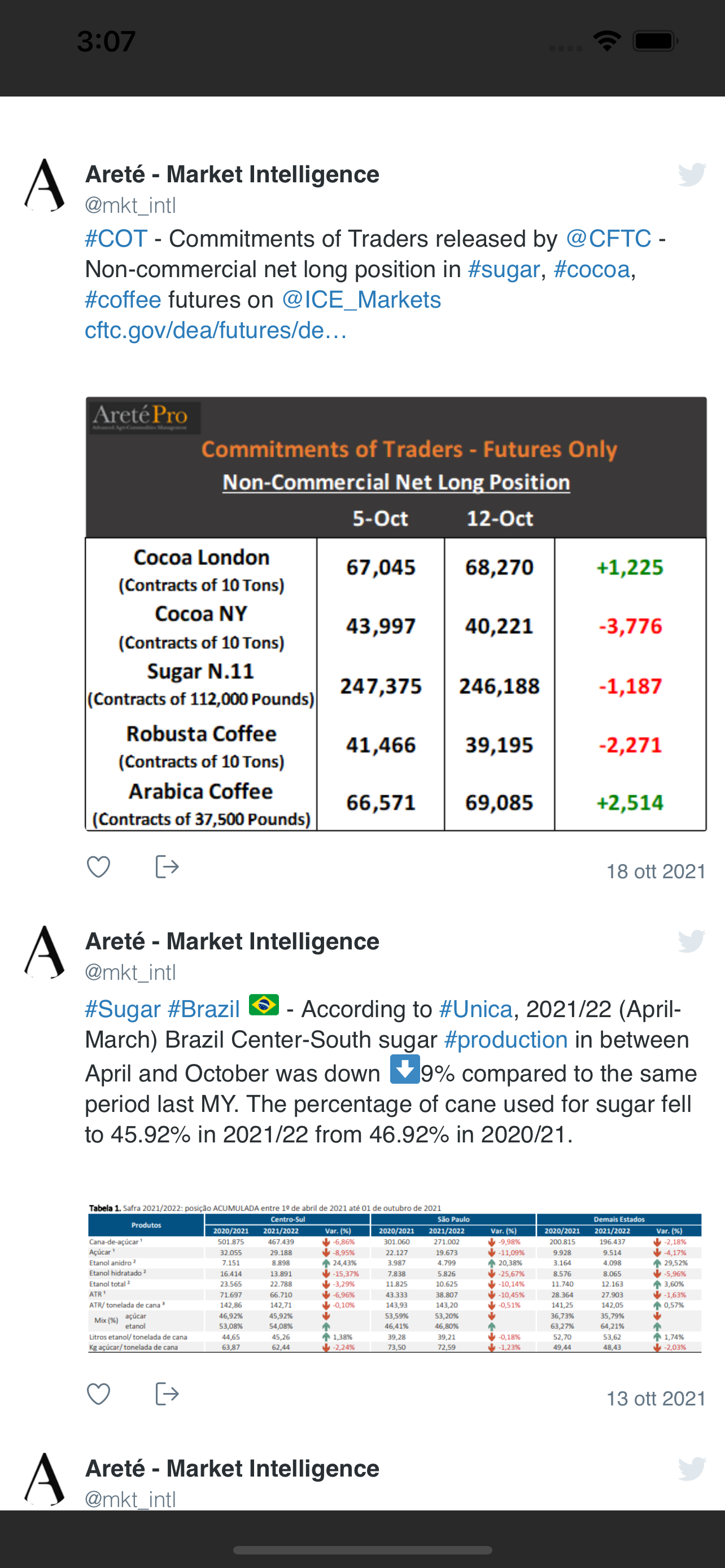The width and height of the screenshot is (725, 1568).
Task: Tap Twitter bird icon on second tweet
Action: click(x=692, y=941)
